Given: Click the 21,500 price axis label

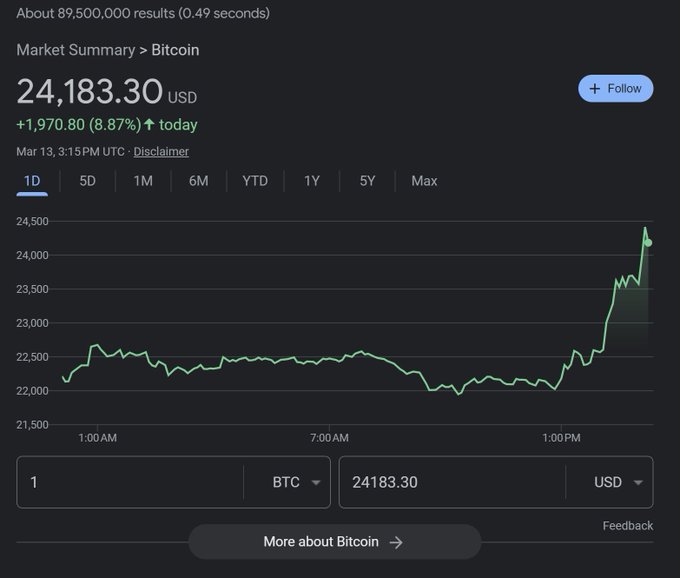Looking at the screenshot, I should [x=33, y=425].
